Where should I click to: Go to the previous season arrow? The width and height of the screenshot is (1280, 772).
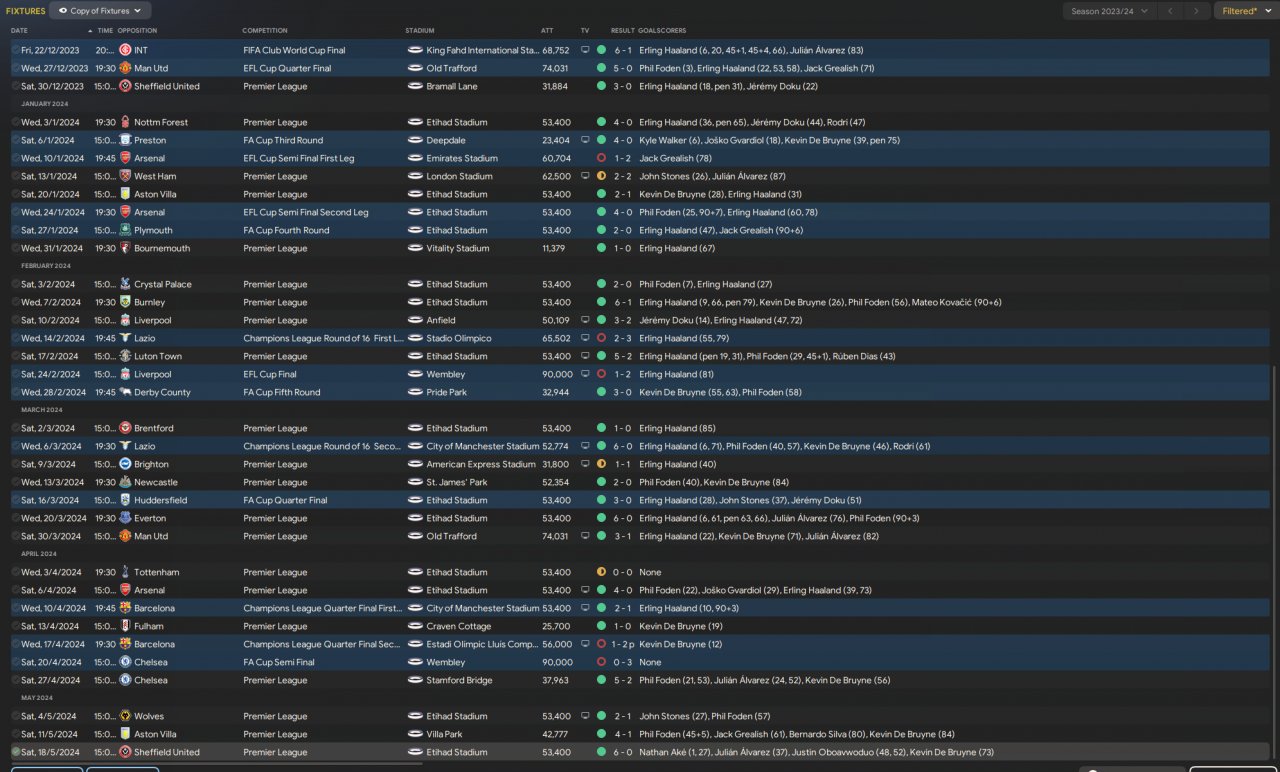point(1171,11)
